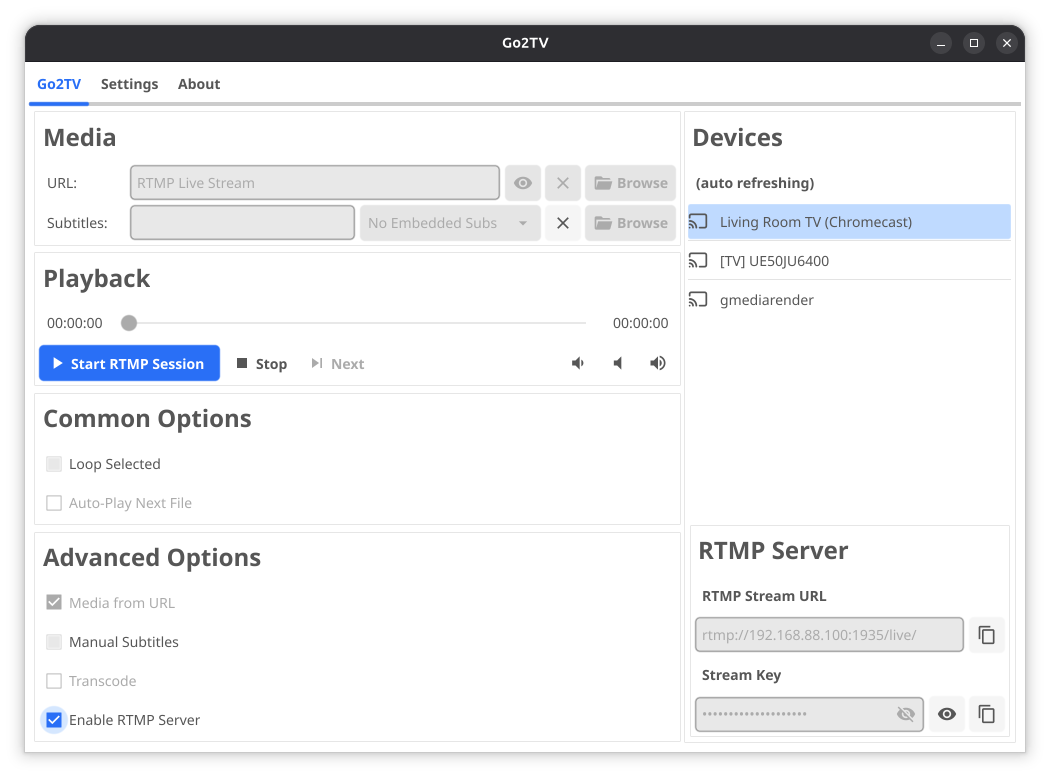The width and height of the screenshot is (1050, 777).
Task: Click the cast icon beside Living Room TV
Action: coord(698,222)
